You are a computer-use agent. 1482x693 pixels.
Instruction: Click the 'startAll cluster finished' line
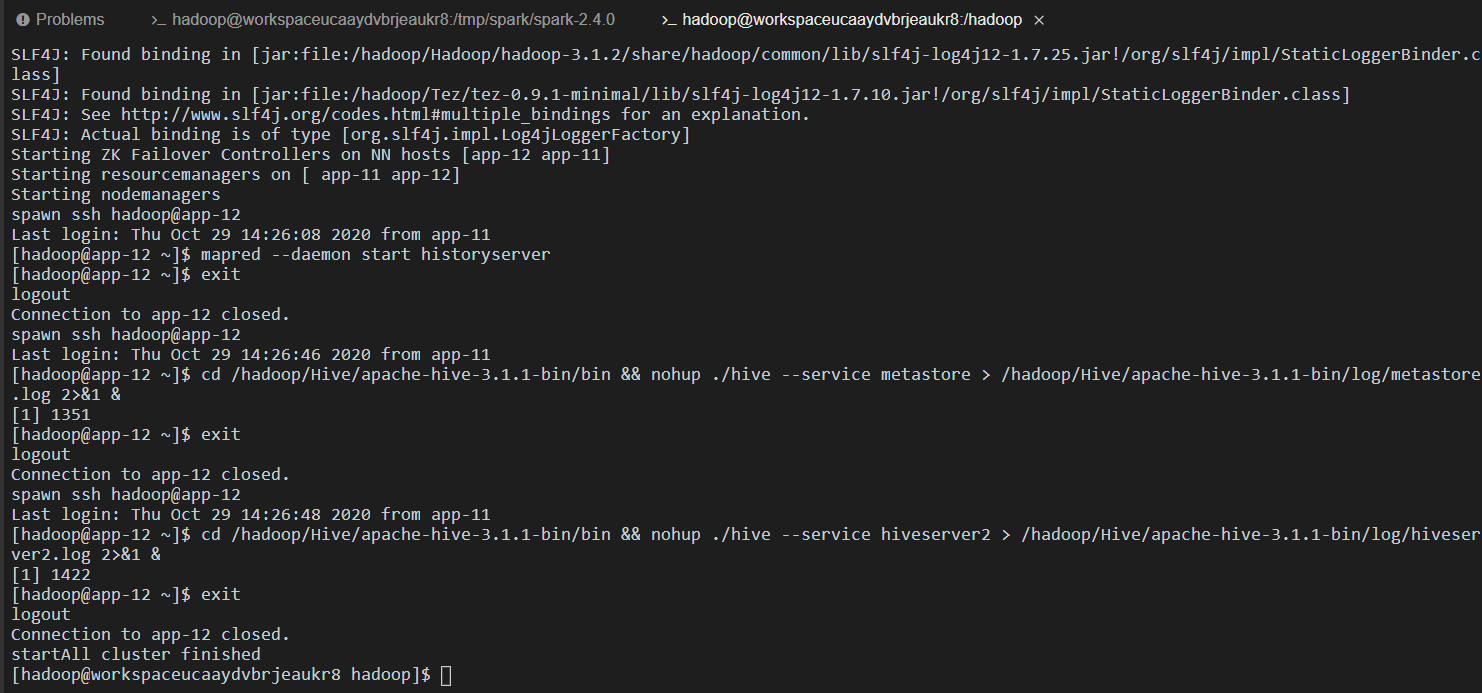[136, 654]
